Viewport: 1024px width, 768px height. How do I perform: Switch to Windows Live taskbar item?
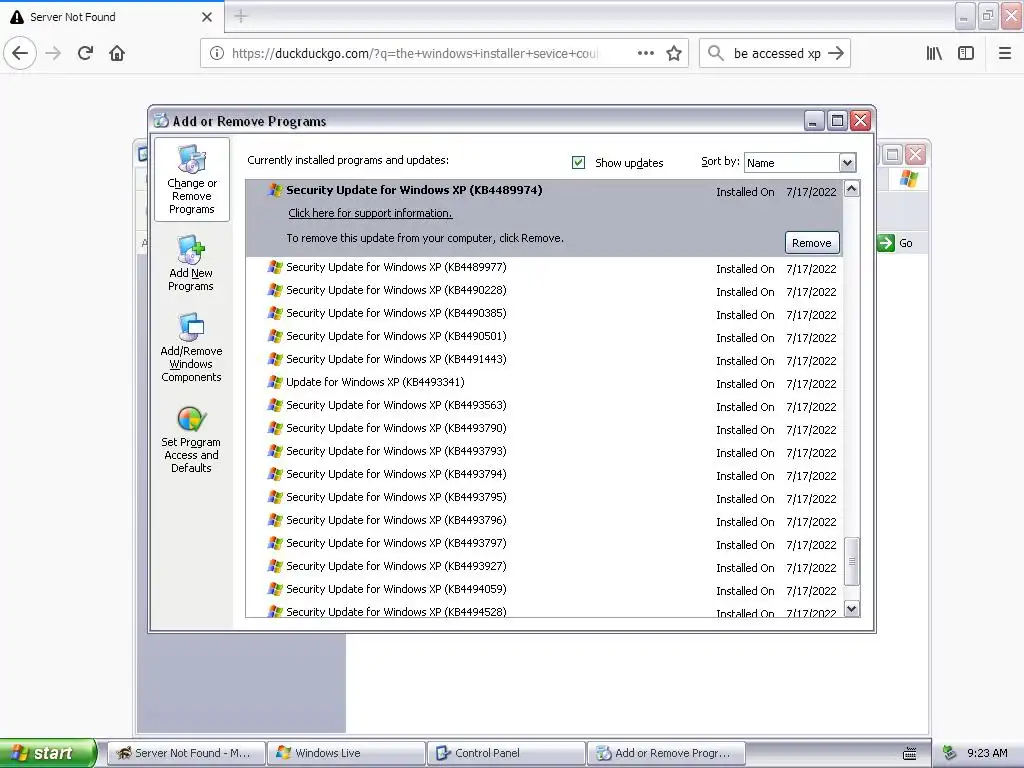click(x=346, y=753)
